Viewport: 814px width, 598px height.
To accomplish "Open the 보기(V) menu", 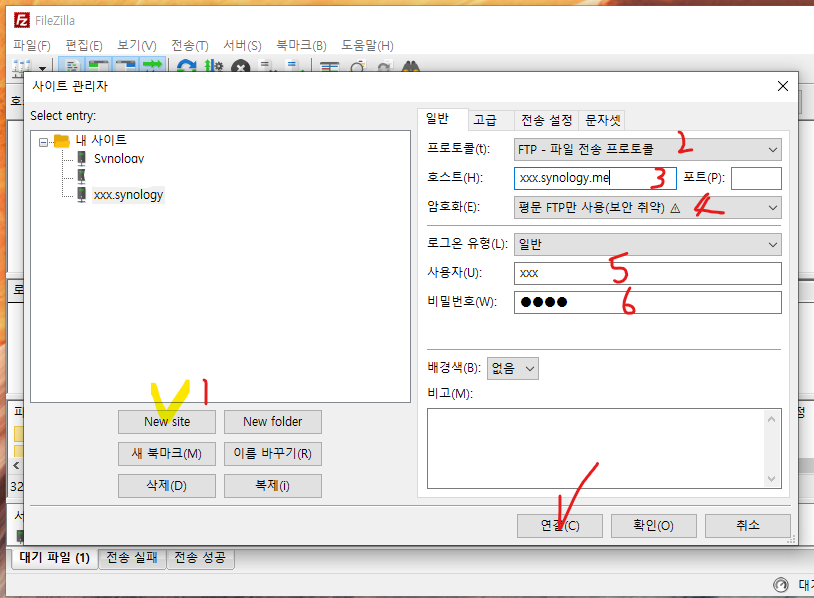I will (x=137, y=46).
